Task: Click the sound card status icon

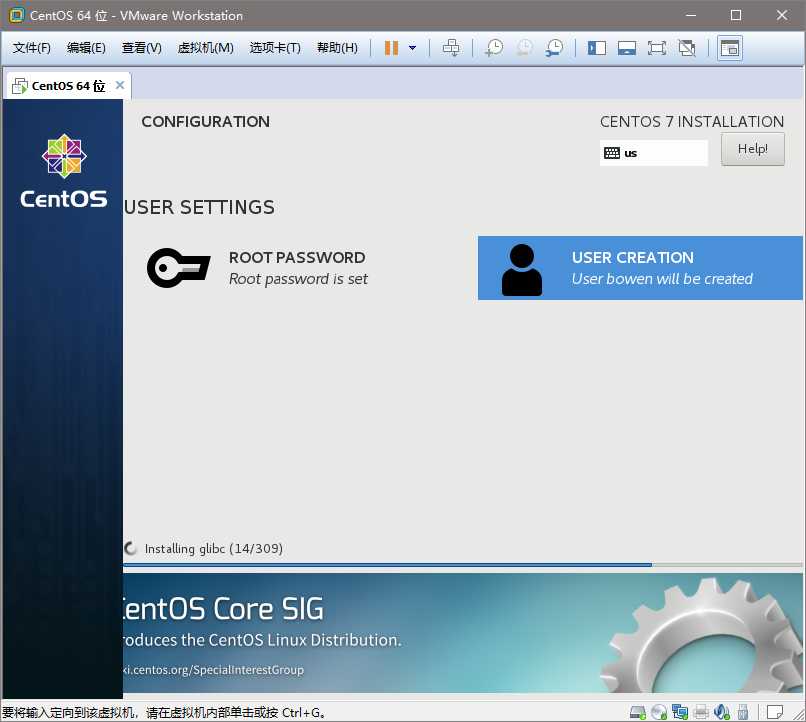Action: (722, 712)
